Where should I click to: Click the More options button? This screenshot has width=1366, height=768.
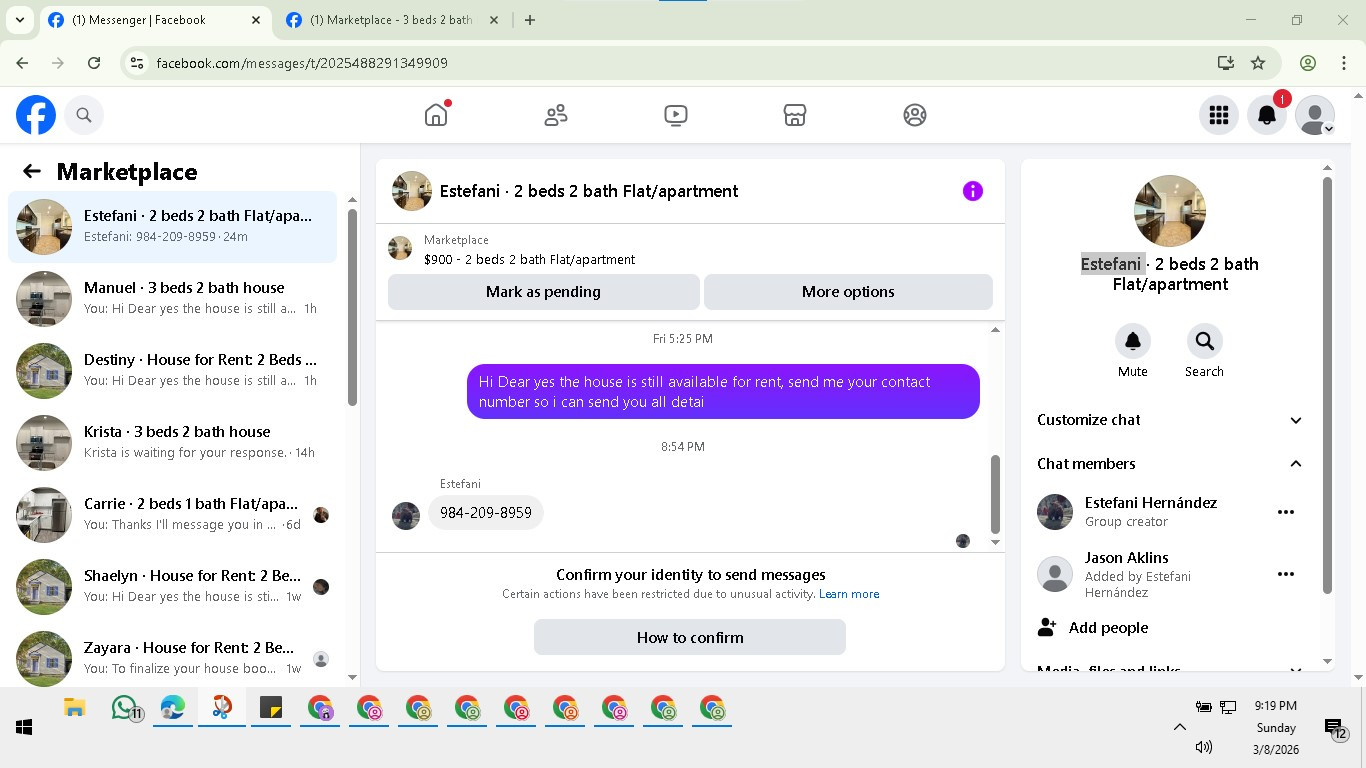click(848, 292)
